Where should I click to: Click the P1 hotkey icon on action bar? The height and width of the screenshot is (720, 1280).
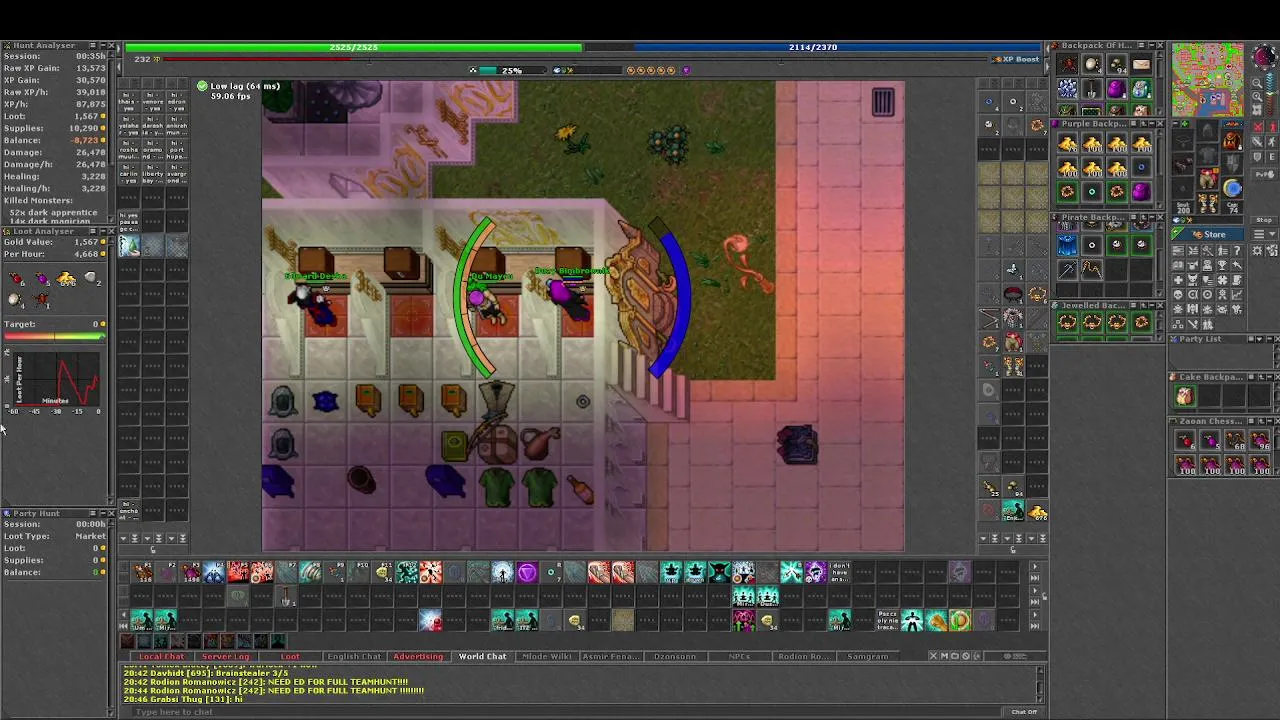pos(142,572)
